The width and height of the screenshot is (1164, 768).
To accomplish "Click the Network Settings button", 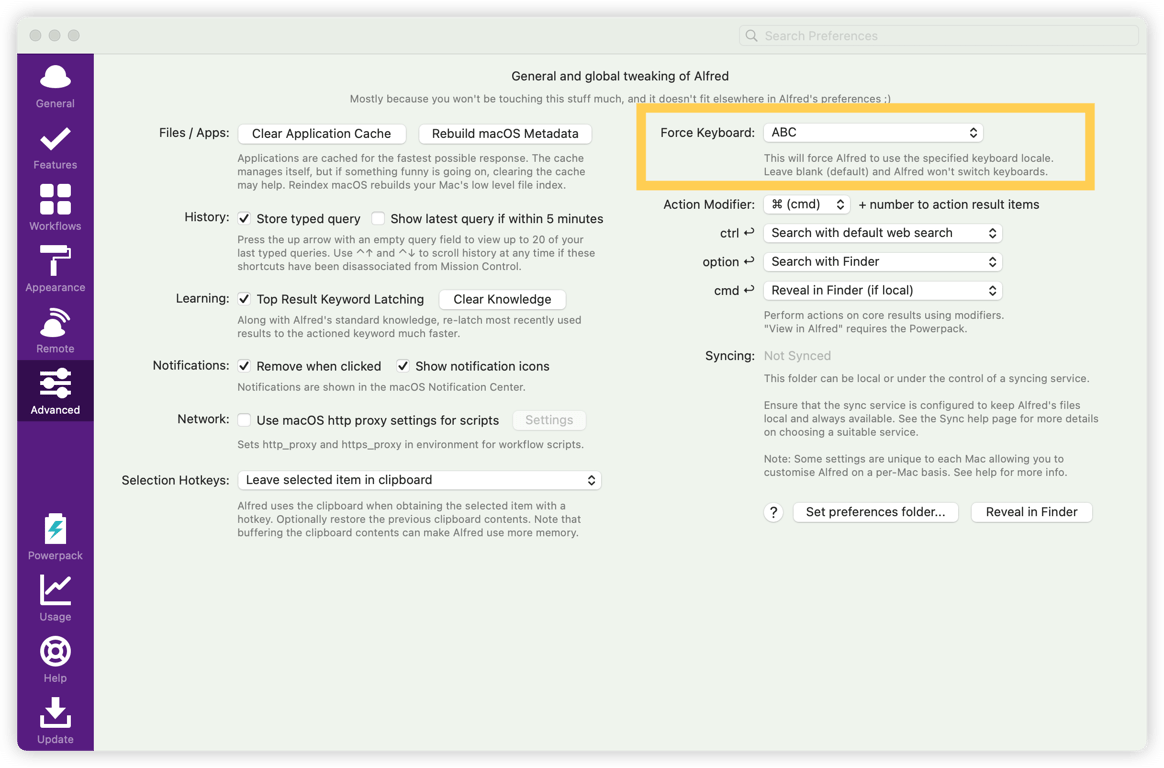I will click(x=549, y=420).
